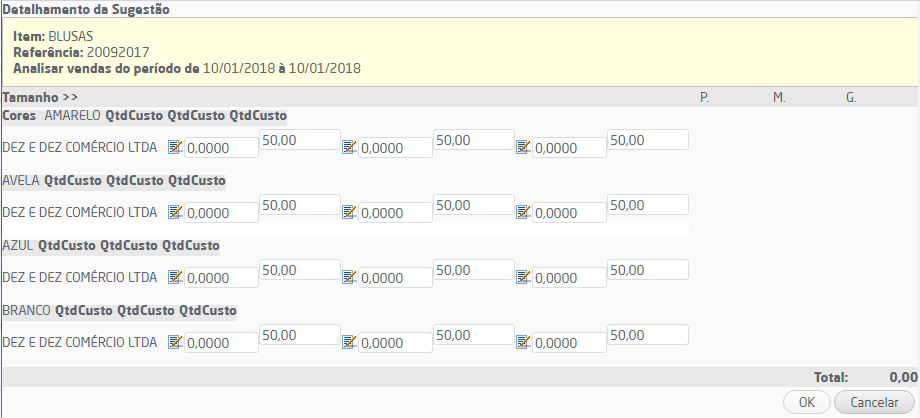Image resolution: width=920 pixels, height=418 pixels.
Task: Click AVELA size M cost field
Action: coord(474,205)
